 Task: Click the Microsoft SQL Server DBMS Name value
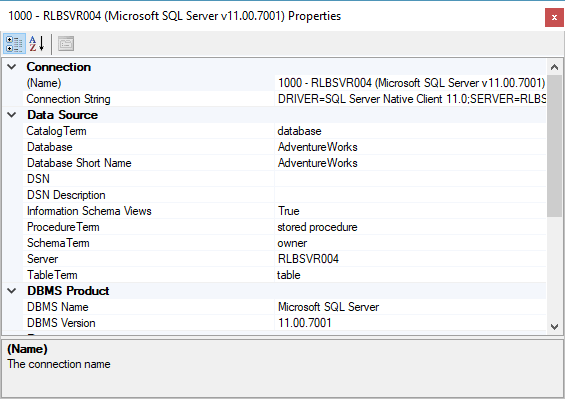point(328,307)
